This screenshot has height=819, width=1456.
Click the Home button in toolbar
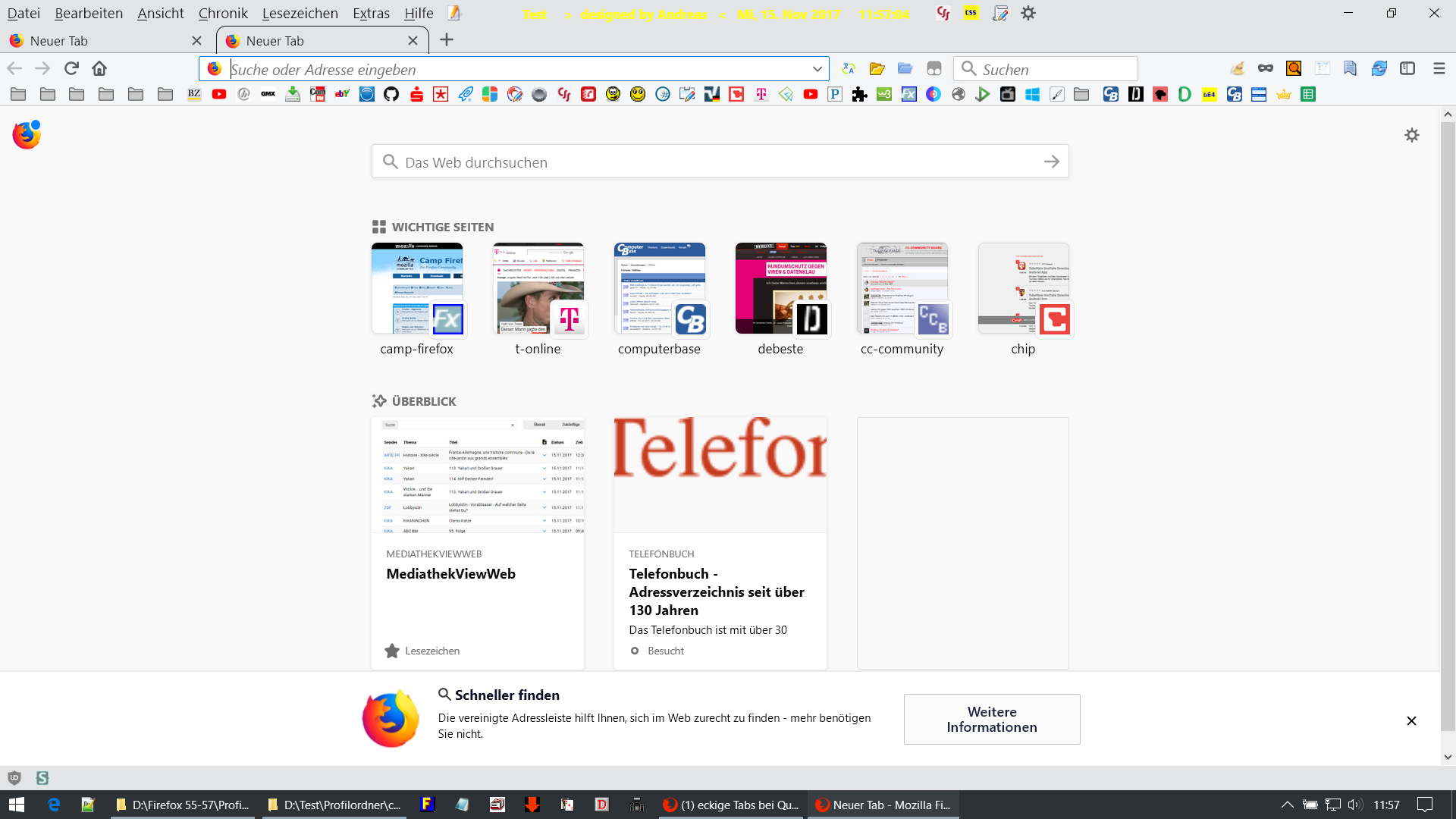99,68
